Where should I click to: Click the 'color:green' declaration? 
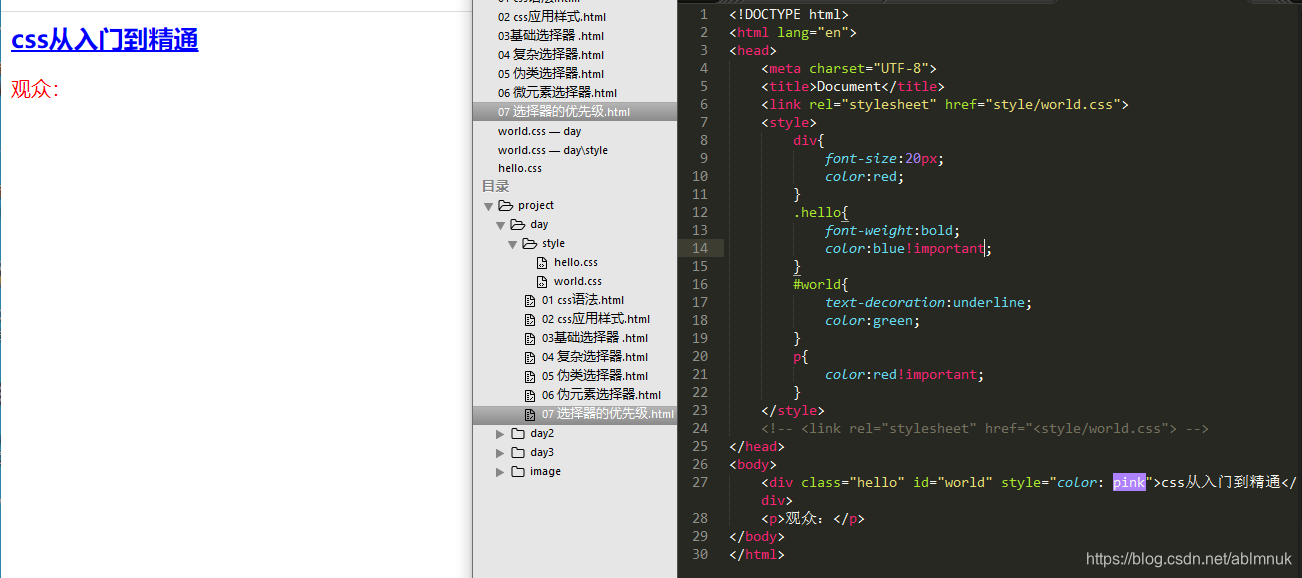coord(869,320)
